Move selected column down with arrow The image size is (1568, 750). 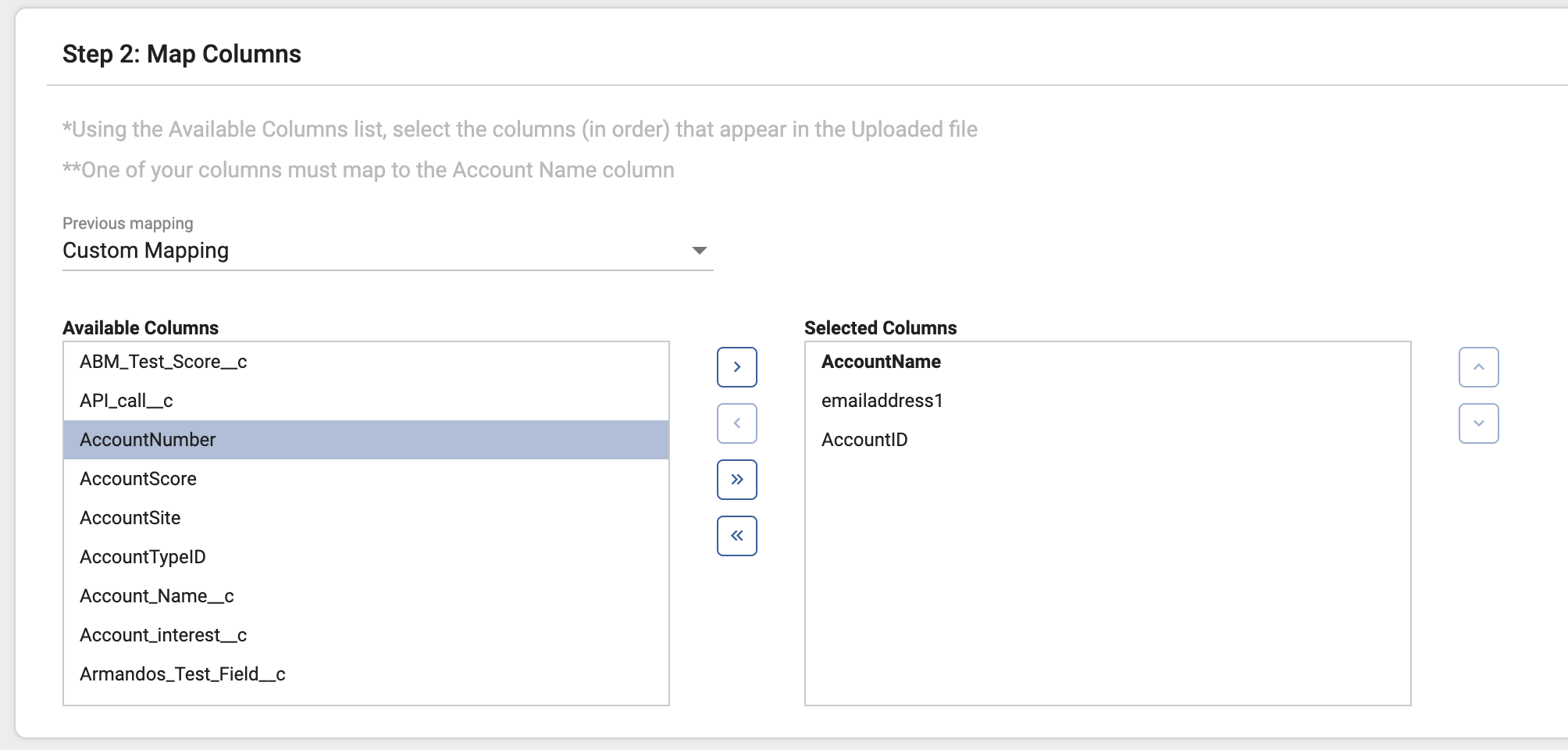click(1478, 423)
